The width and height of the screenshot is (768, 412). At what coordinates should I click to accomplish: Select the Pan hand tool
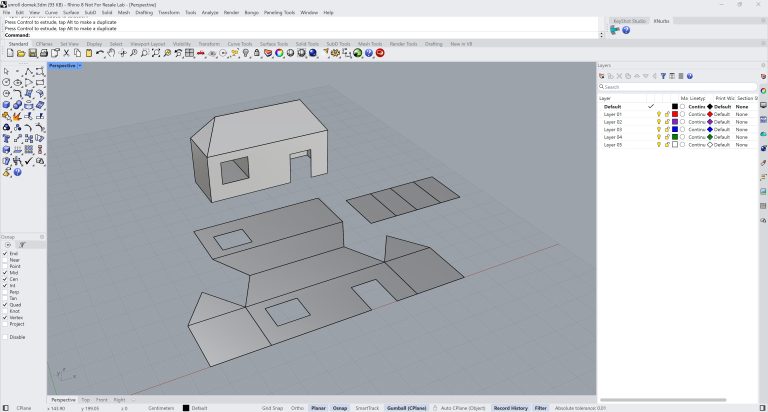(111, 53)
